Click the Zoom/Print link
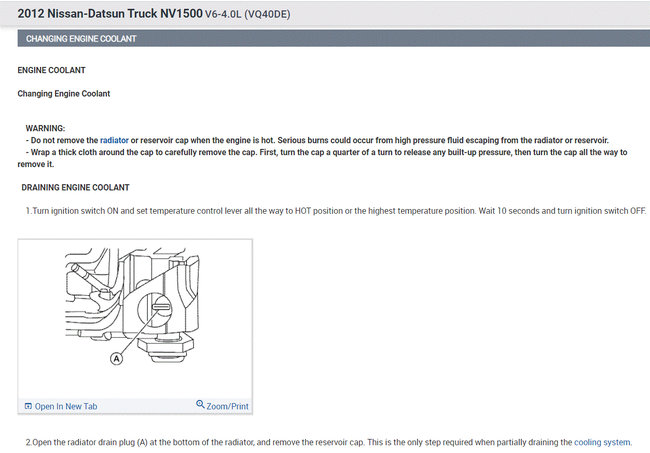 pos(228,407)
